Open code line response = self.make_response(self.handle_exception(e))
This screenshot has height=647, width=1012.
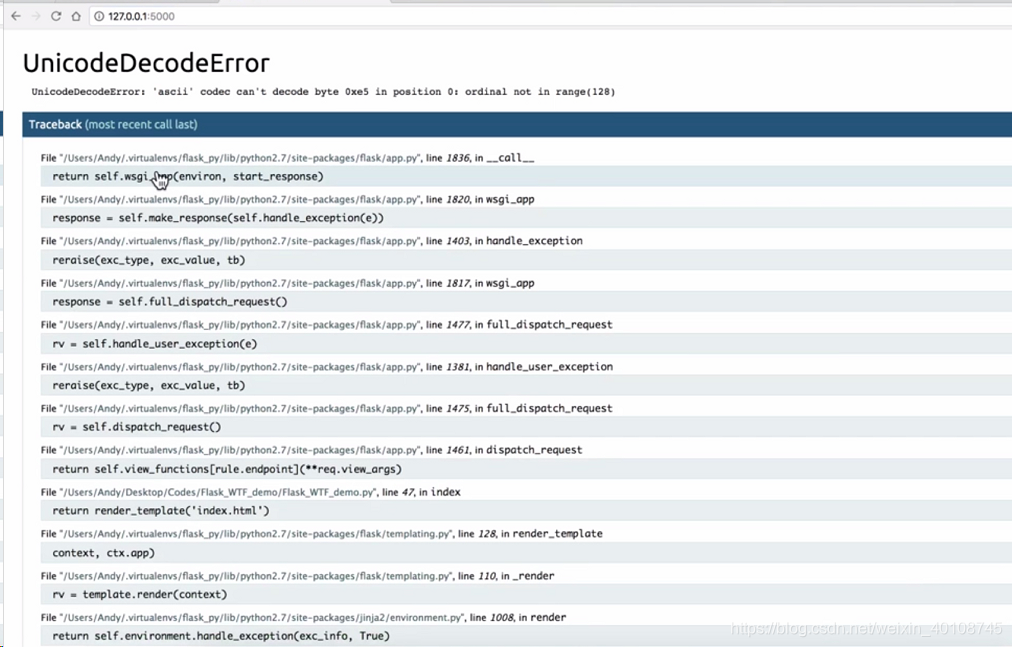pyautogui.click(x=526, y=218)
